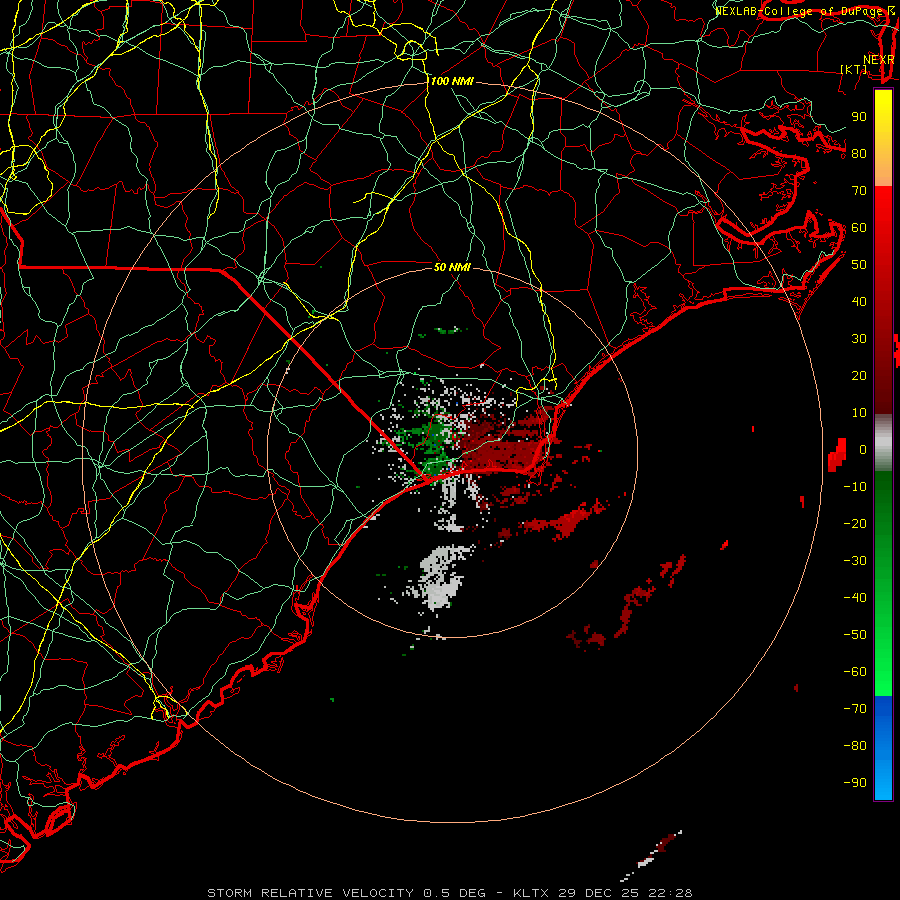Click the "22:28" timestamp in footer

tap(672, 893)
